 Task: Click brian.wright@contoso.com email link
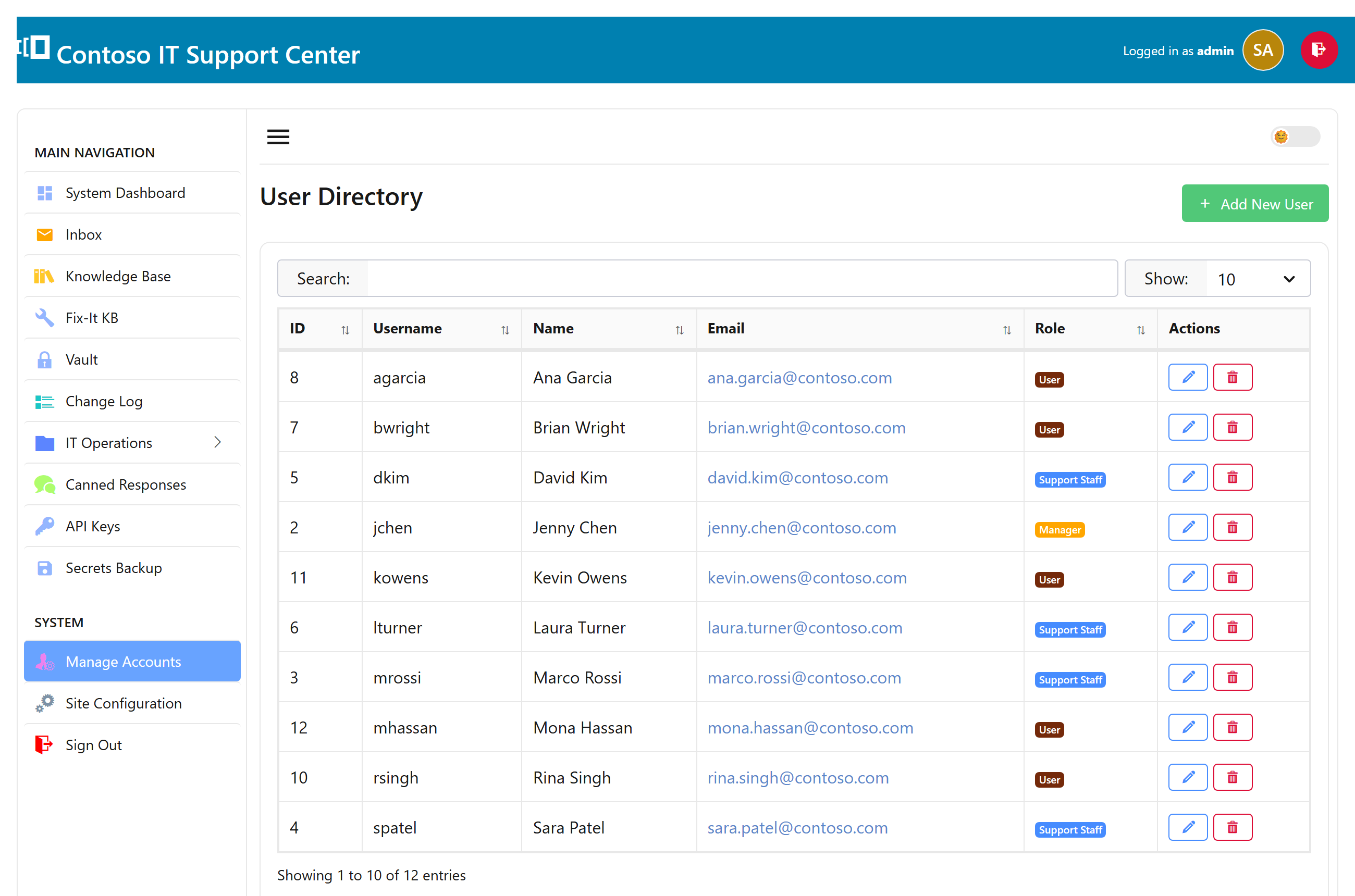pyautogui.click(x=806, y=428)
